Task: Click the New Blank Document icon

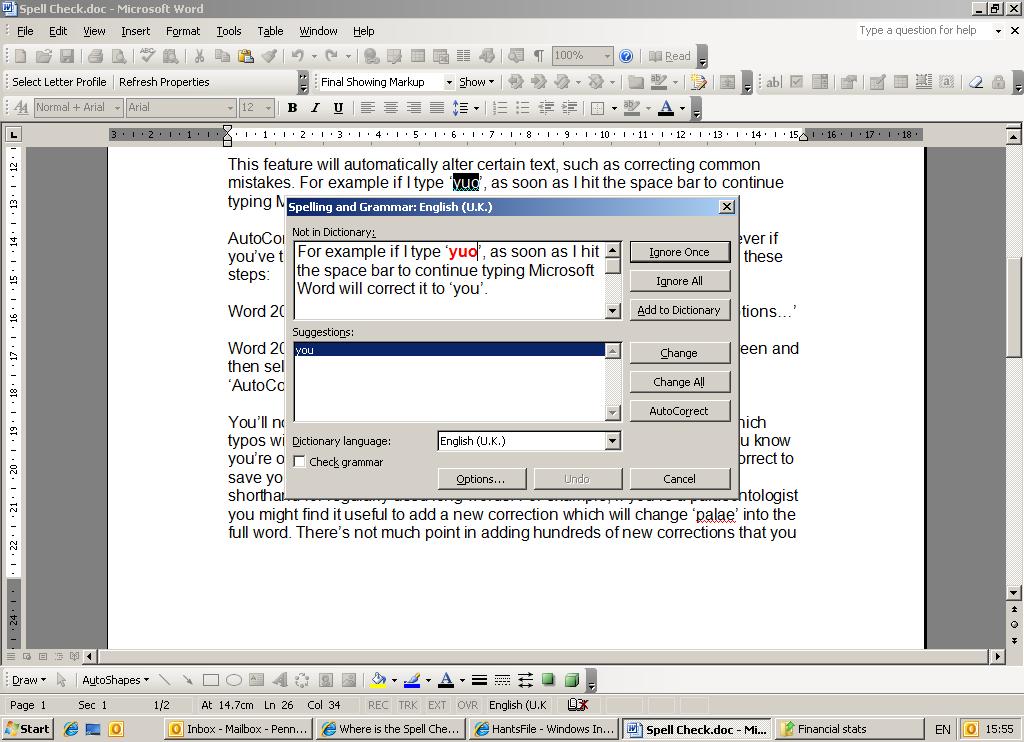Action: coord(20,56)
